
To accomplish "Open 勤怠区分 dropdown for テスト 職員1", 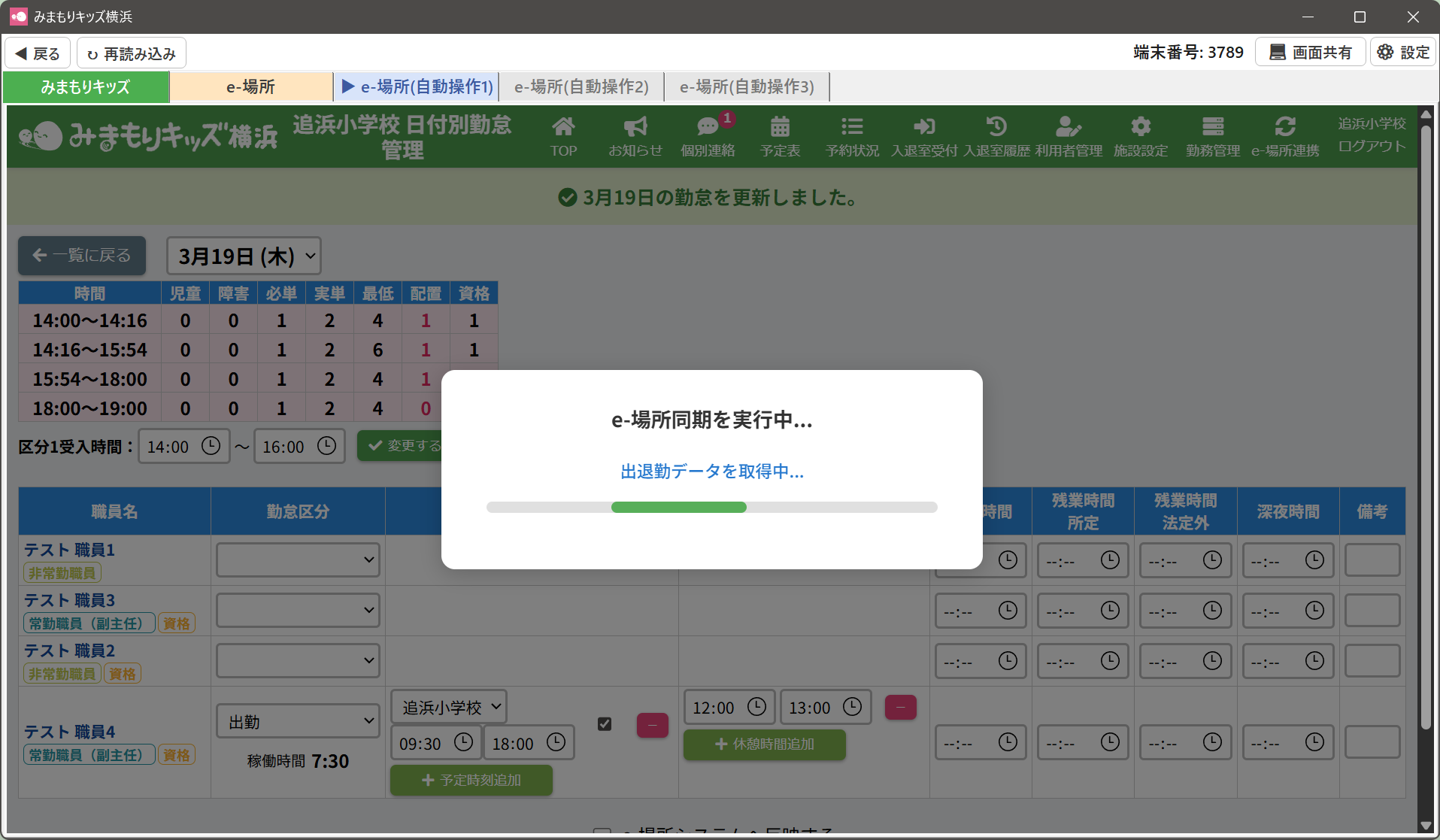I will tap(298, 560).
